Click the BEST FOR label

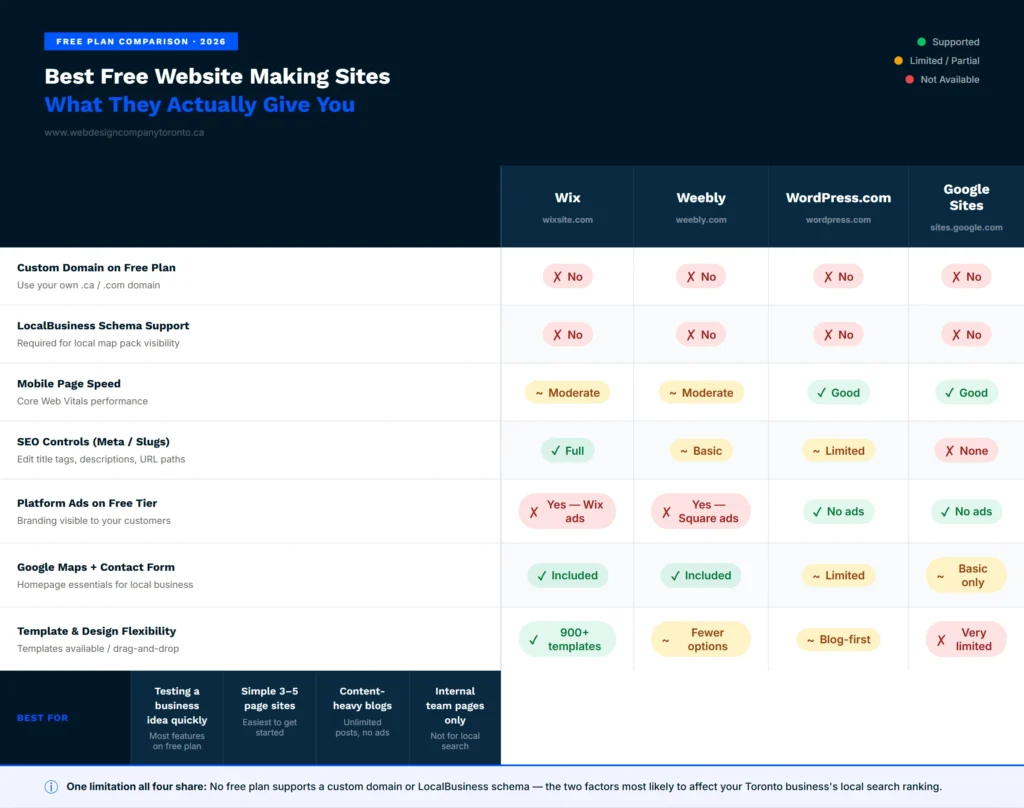click(x=42, y=718)
